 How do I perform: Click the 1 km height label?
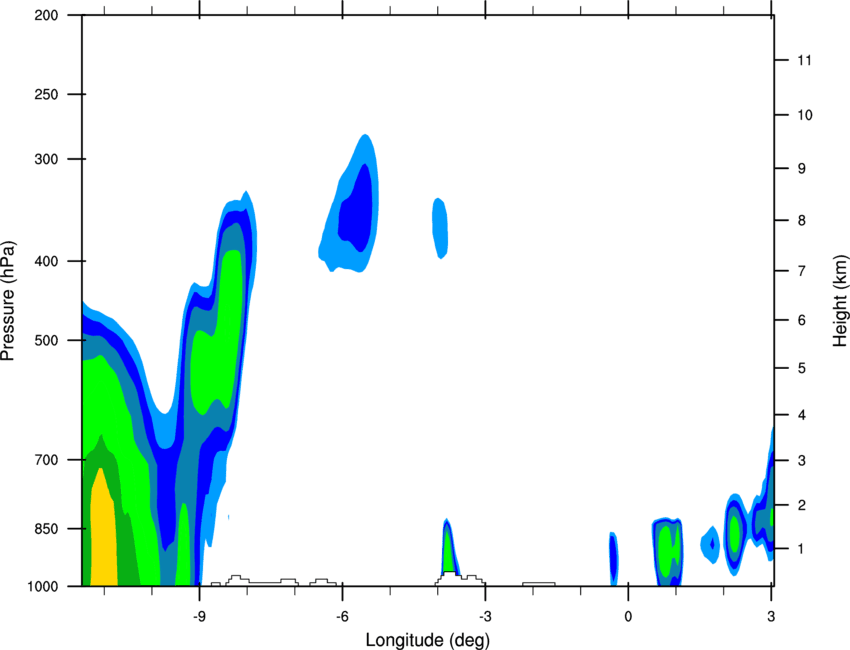[x=801, y=549]
